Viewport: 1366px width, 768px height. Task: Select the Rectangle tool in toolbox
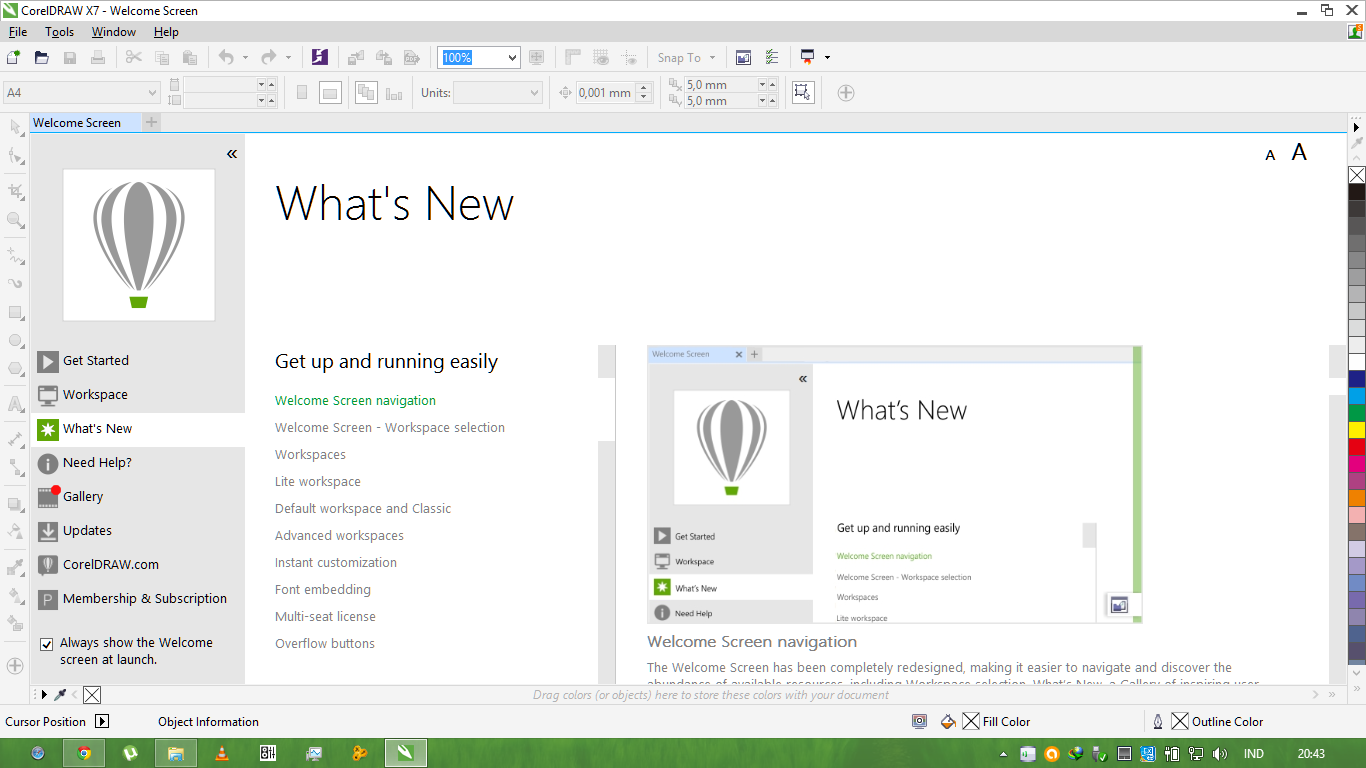pyautogui.click(x=15, y=312)
